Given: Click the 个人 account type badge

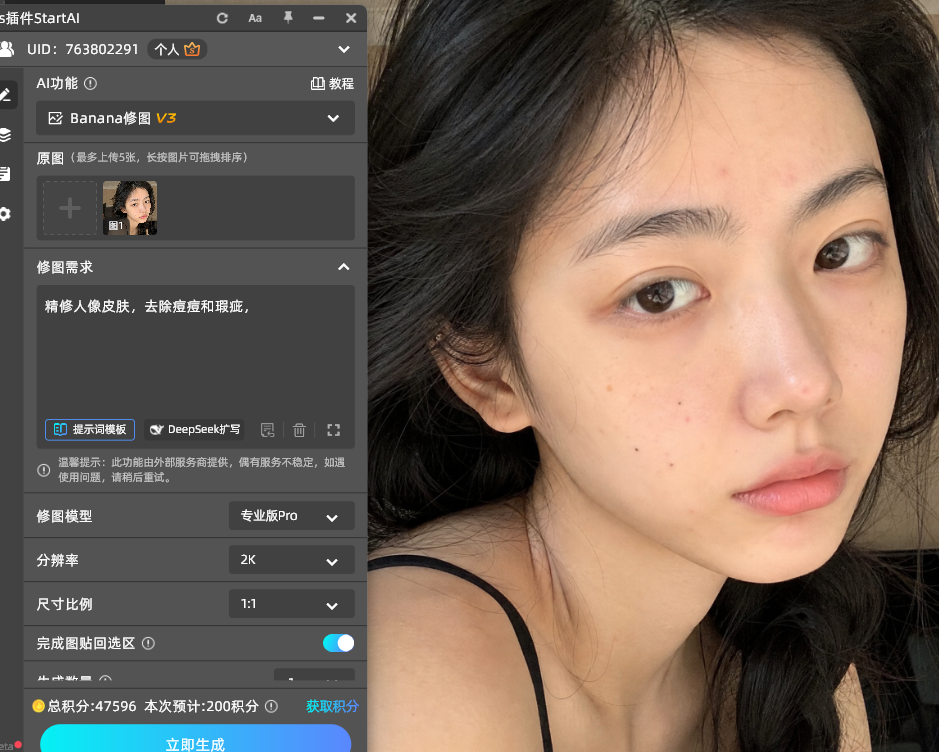Looking at the screenshot, I should [x=177, y=49].
